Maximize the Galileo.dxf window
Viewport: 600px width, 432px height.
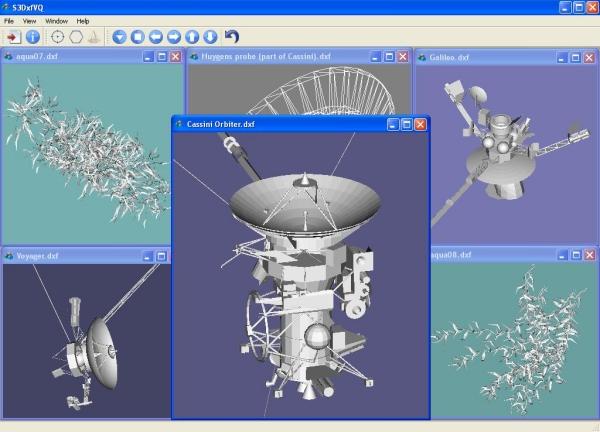[576, 57]
